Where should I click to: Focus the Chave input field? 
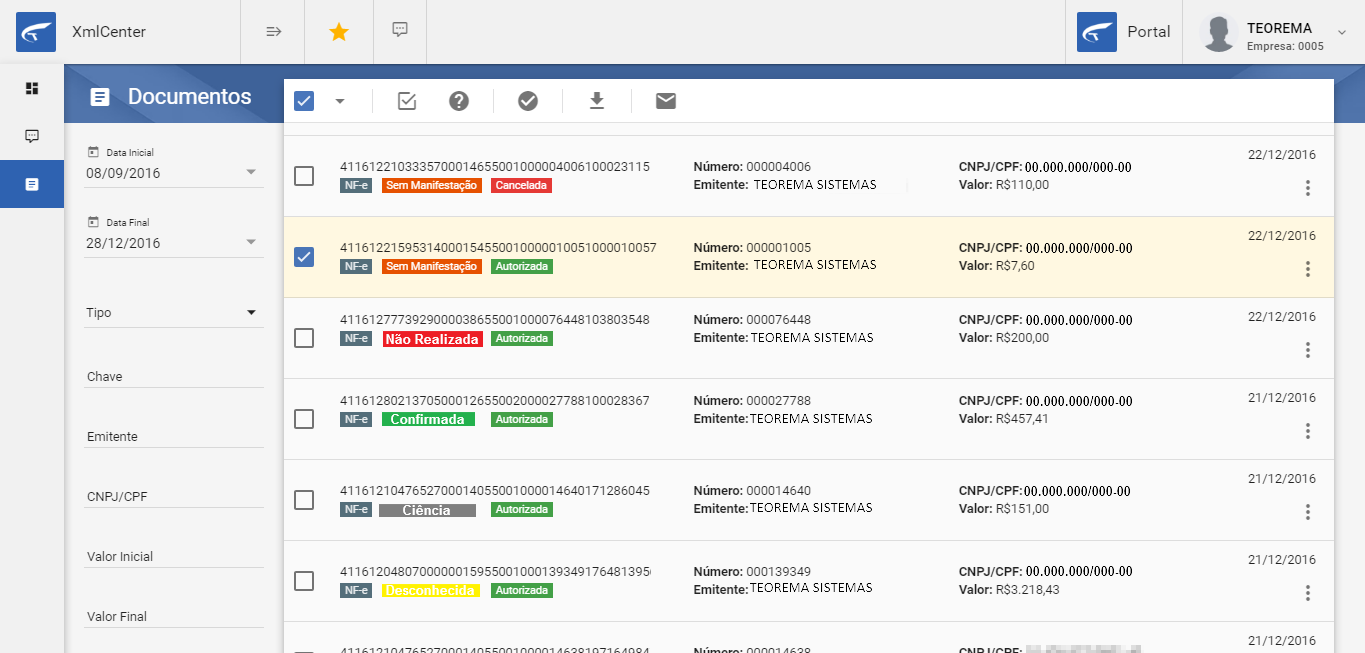175,377
